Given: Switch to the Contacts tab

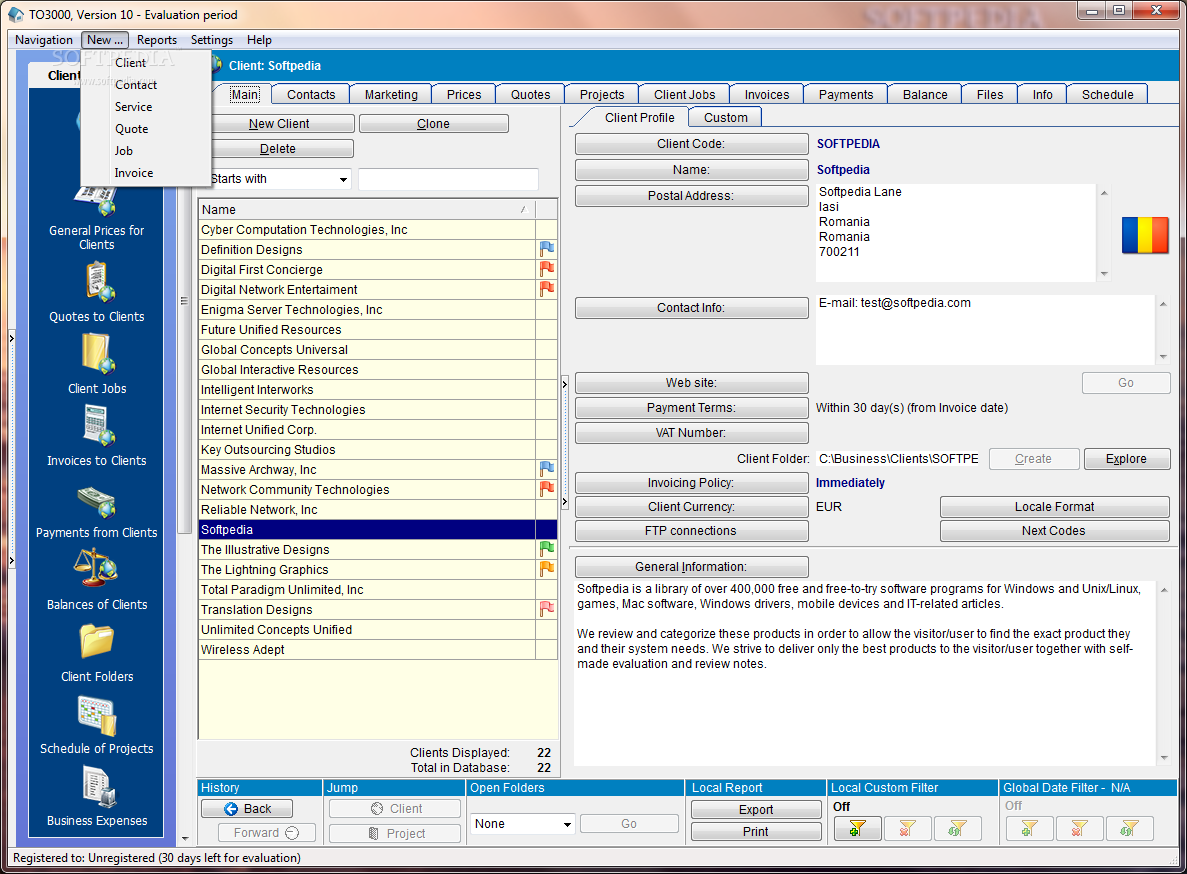Looking at the screenshot, I should [311, 95].
